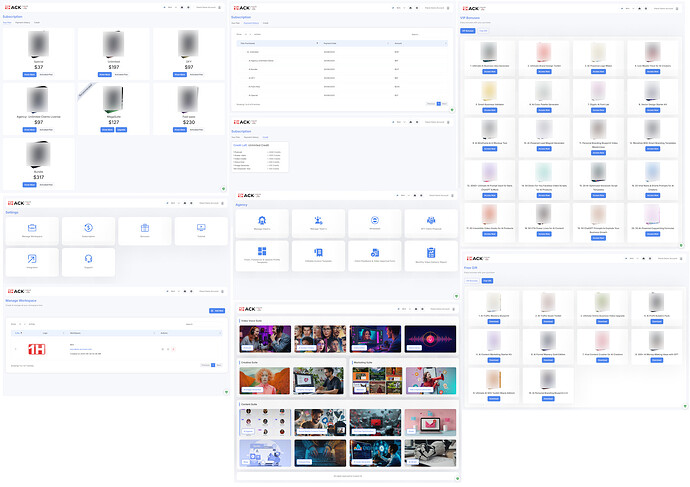Screen dimensions: 690x487
Task: Switch to Payment History tab in the first Subscription panel
Action: [x=23, y=22]
